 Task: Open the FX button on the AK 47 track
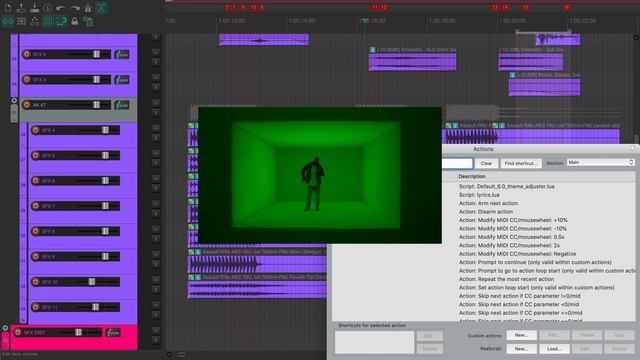click(x=122, y=105)
